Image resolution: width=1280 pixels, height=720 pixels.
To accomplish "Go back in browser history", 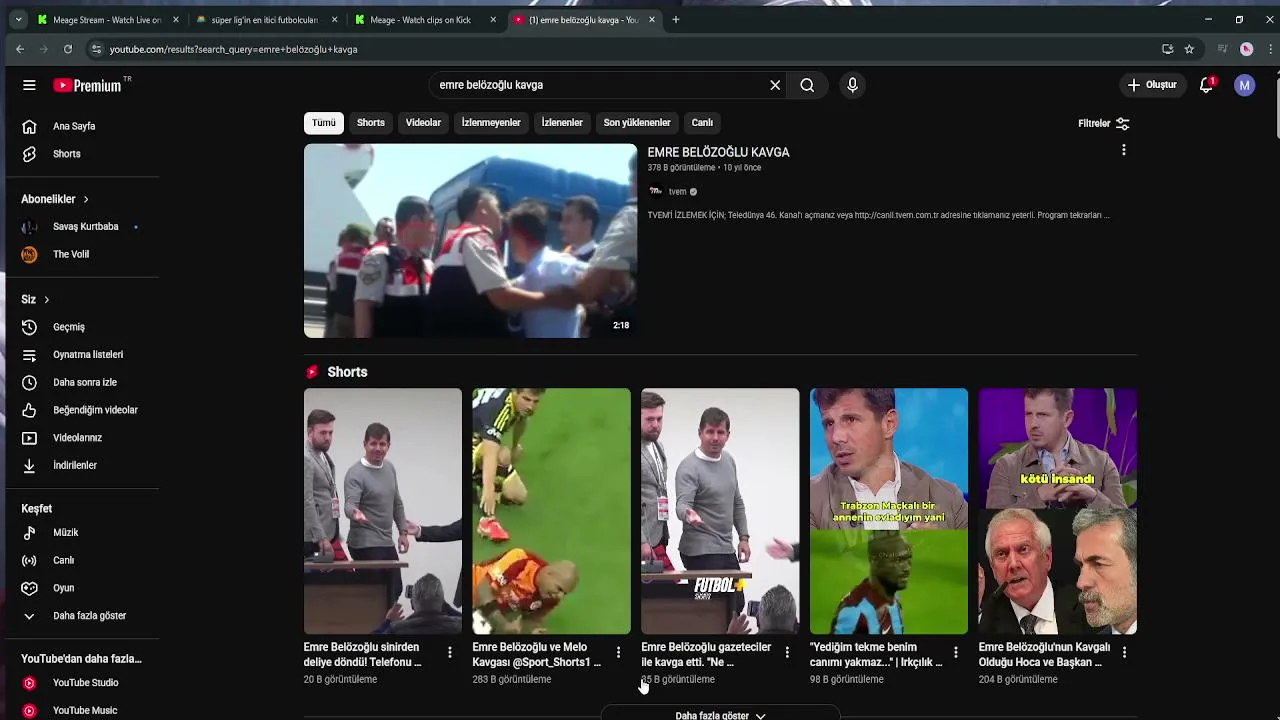I will pos(20,49).
